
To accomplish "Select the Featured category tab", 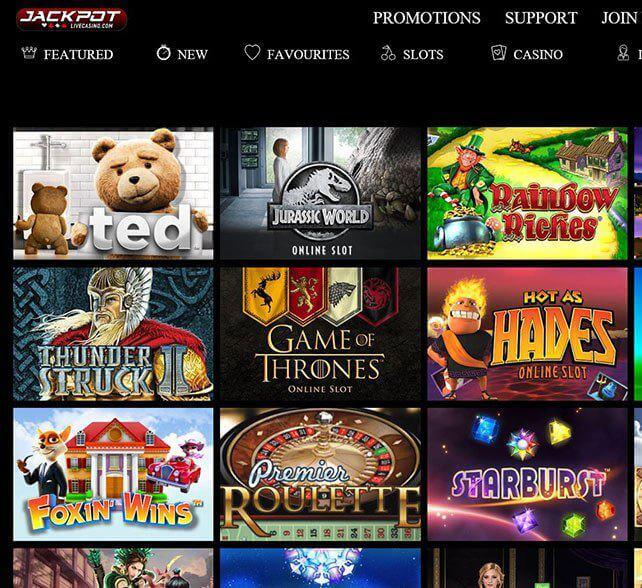I will pyautogui.click(x=79, y=54).
